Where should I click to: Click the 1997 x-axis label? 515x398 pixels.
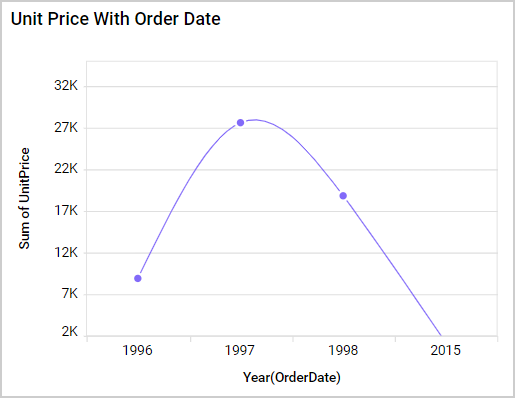point(240,350)
